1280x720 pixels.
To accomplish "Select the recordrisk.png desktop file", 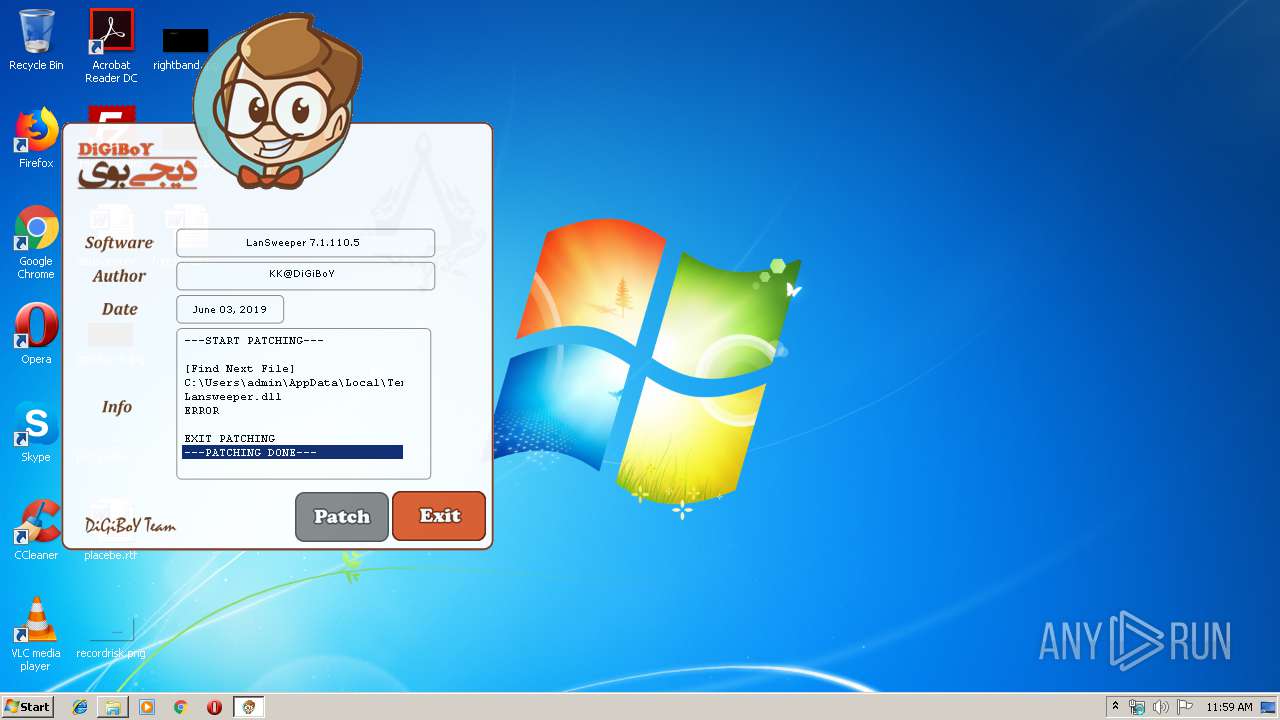I will pos(111,639).
